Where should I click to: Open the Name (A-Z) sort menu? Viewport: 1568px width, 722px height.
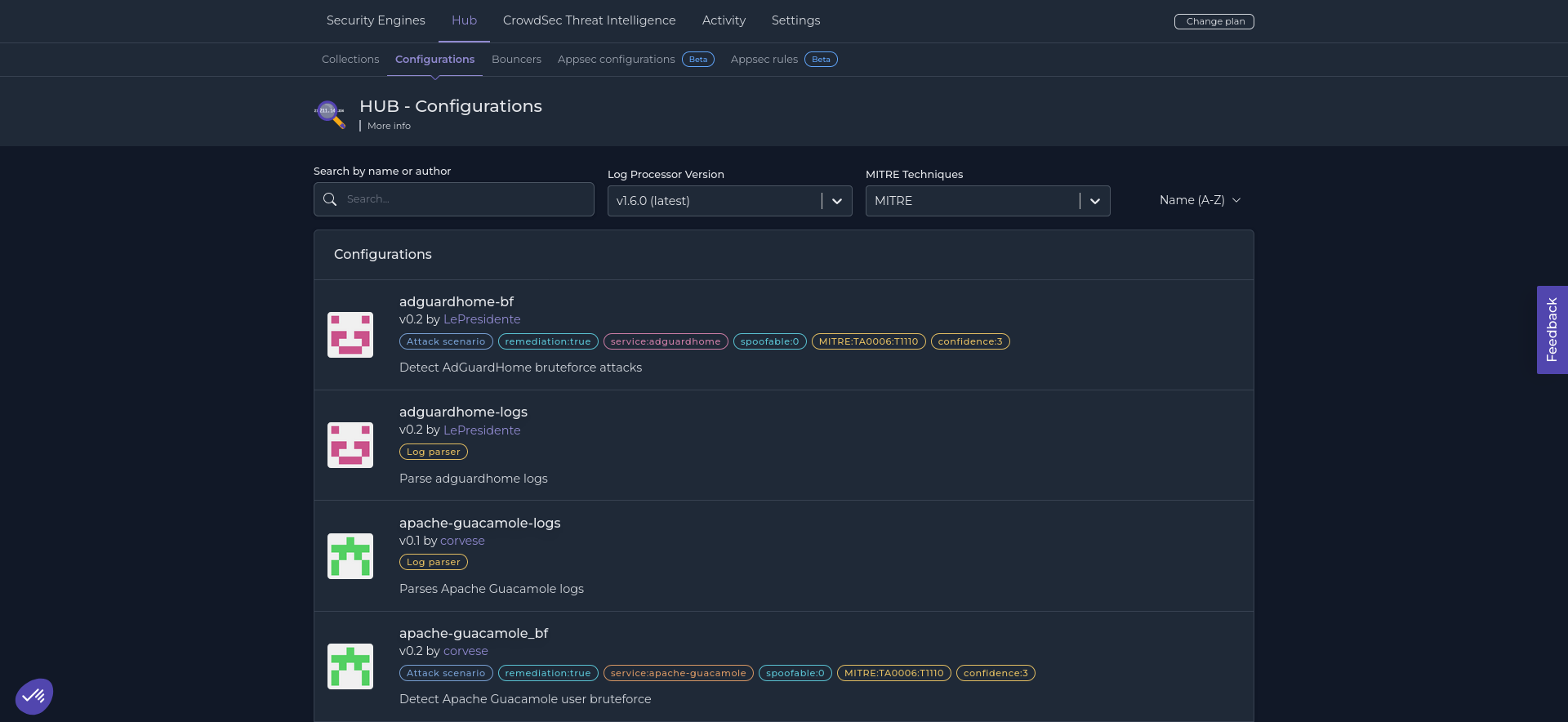point(1199,200)
